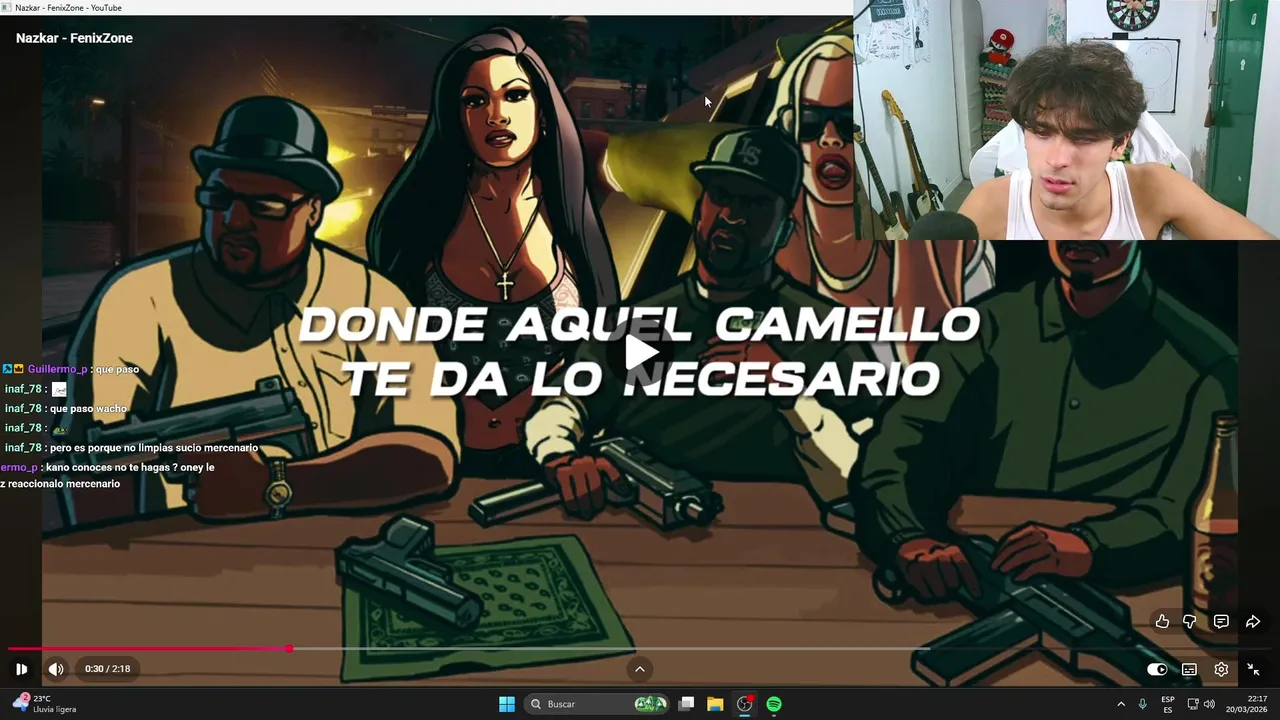The image size is (1280, 720).
Task: Seek using the red progress bar
Action: pos(148,648)
